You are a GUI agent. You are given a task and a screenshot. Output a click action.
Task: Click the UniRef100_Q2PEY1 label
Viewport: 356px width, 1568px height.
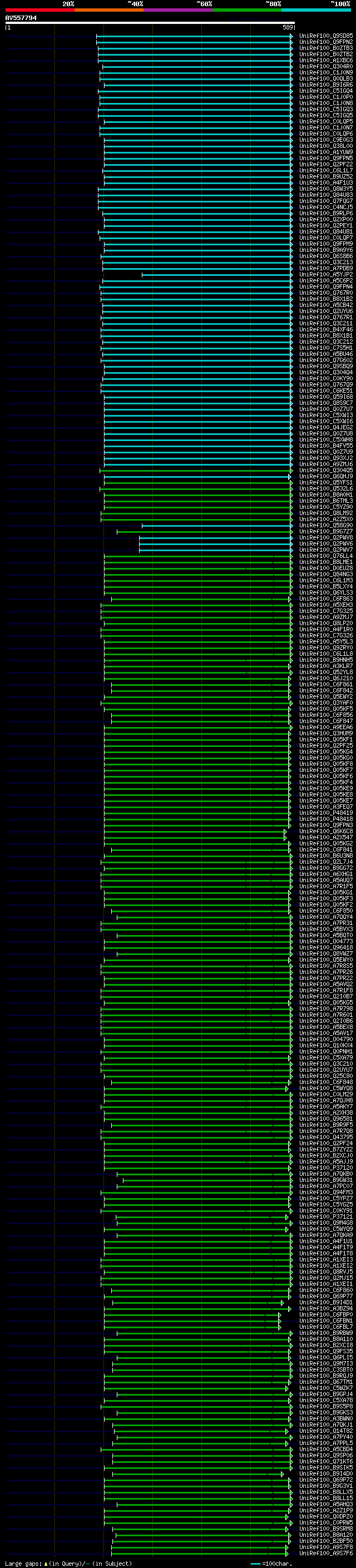tap(326, 225)
